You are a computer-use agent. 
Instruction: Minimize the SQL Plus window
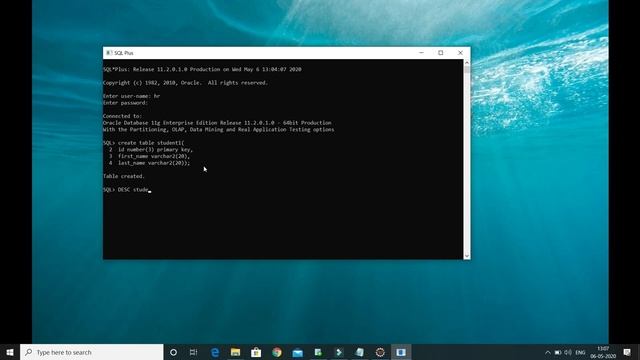pos(421,53)
